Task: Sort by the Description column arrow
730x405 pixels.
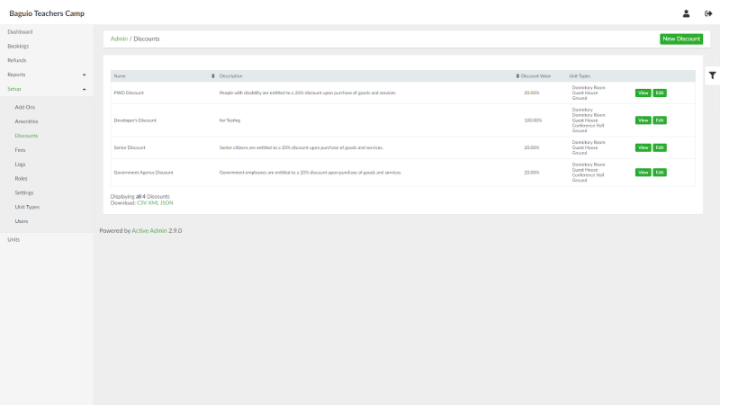Action: [213, 76]
